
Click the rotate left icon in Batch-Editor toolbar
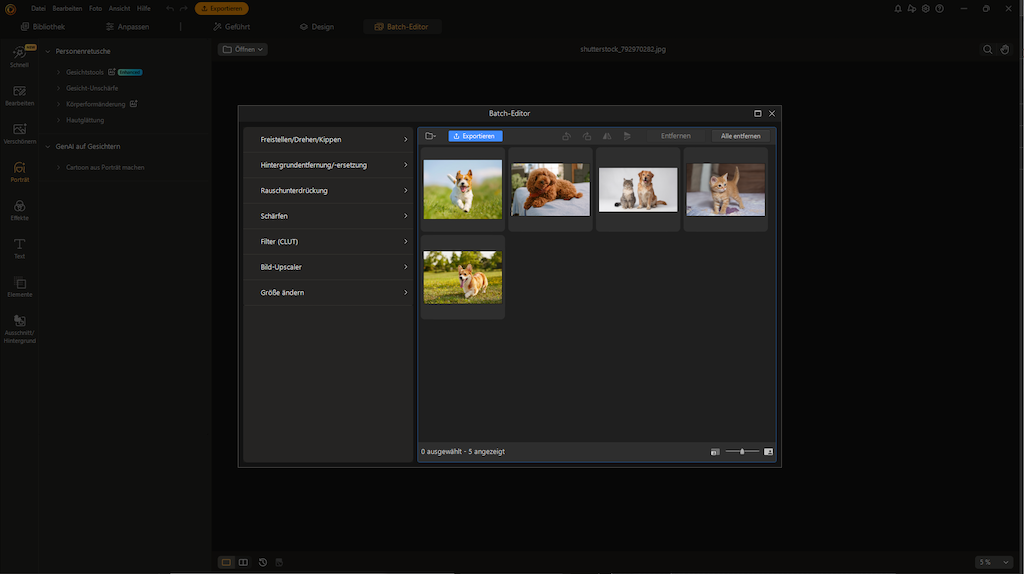[x=567, y=136]
